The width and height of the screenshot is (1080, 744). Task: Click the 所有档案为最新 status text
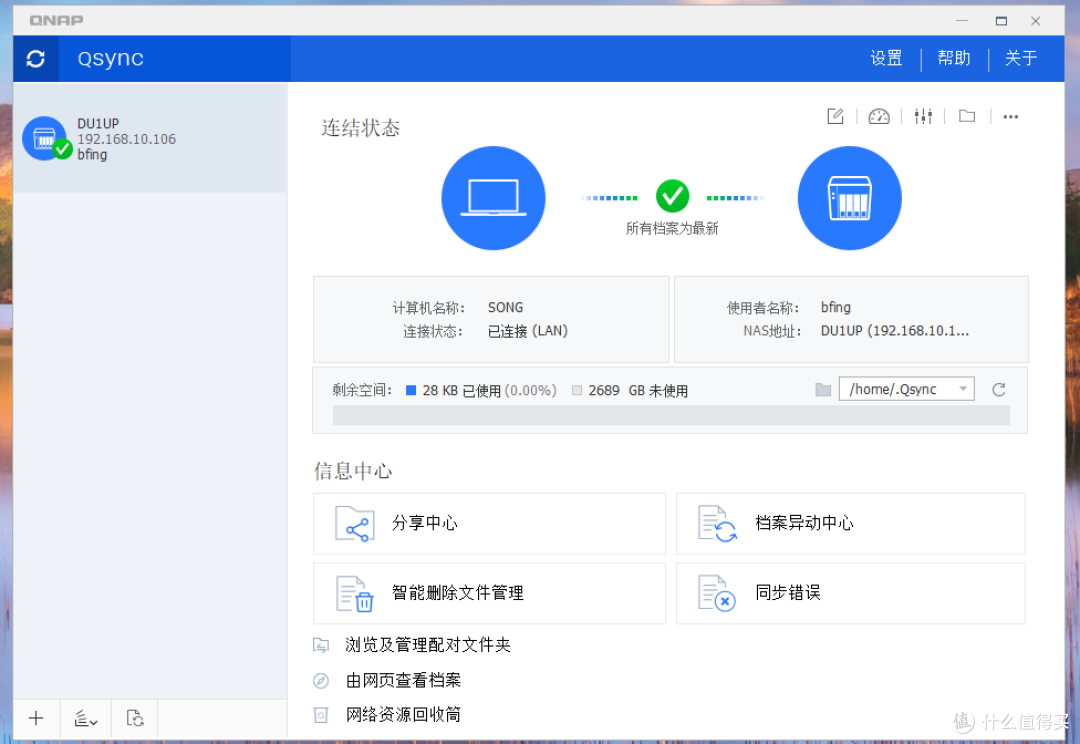pos(672,228)
